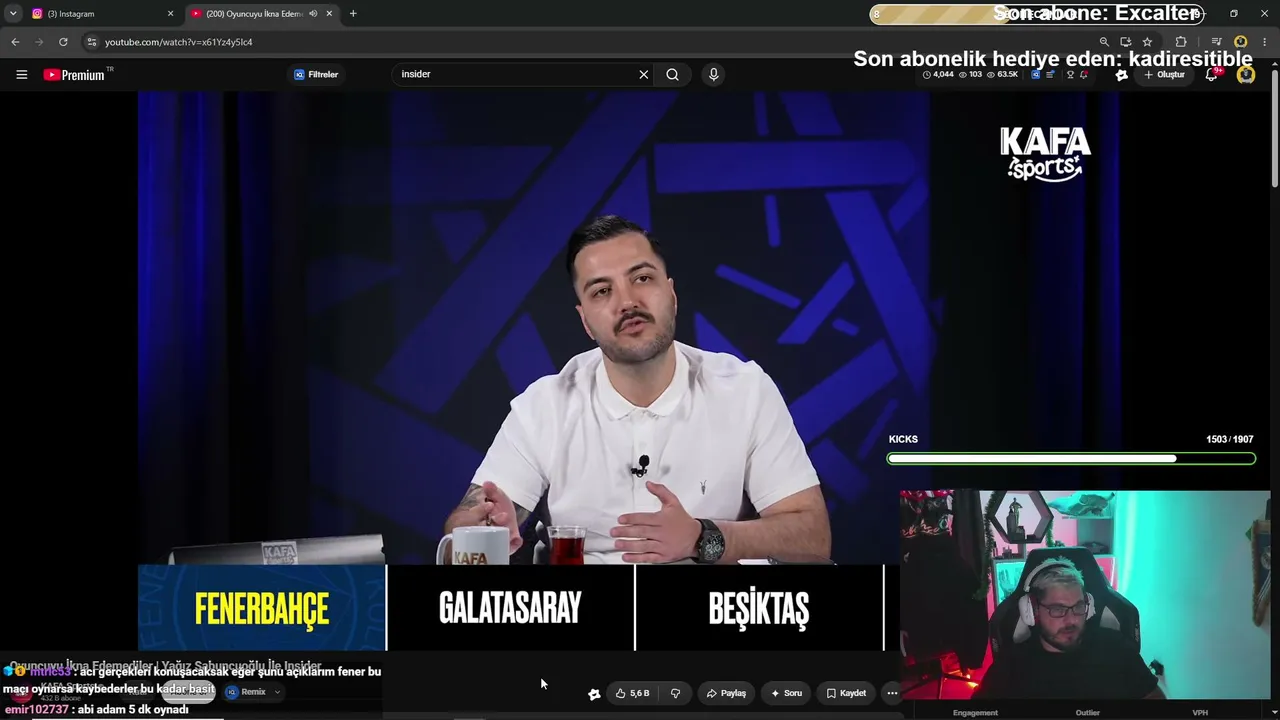Open the Oluştur create button

[x=1165, y=75]
